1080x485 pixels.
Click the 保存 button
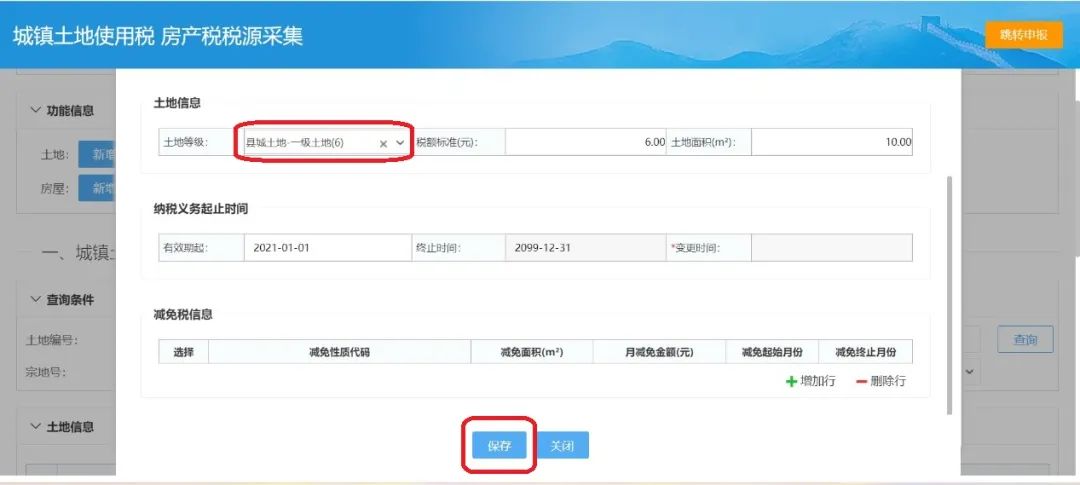pos(499,446)
